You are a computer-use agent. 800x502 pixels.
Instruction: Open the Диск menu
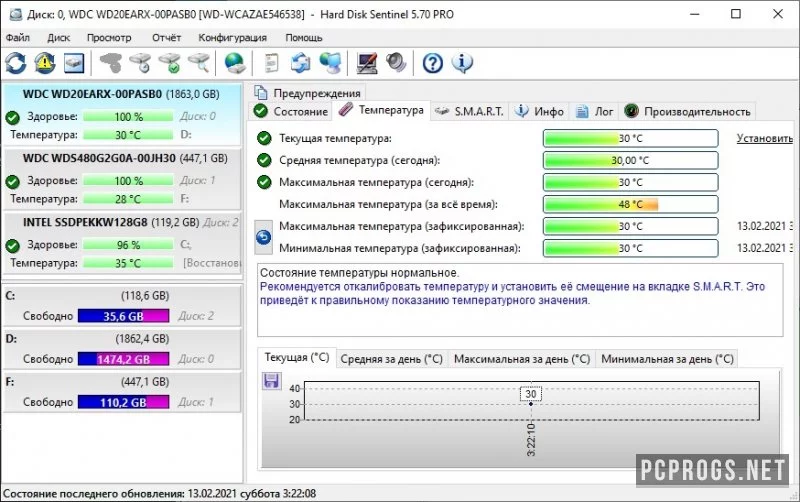[x=59, y=38]
